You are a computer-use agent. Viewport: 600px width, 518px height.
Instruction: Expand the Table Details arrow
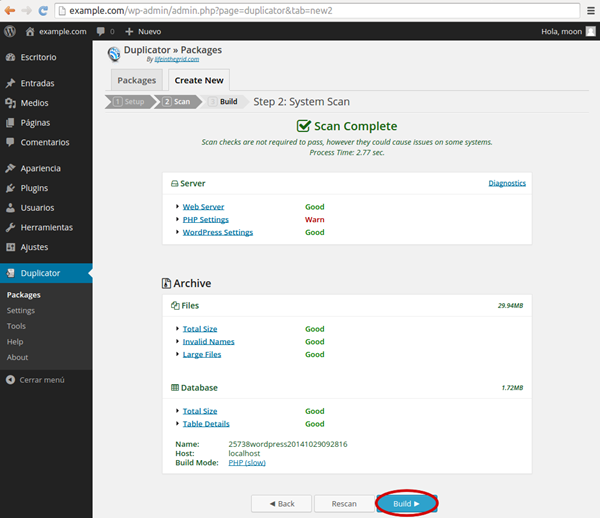[x=177, y=424]
